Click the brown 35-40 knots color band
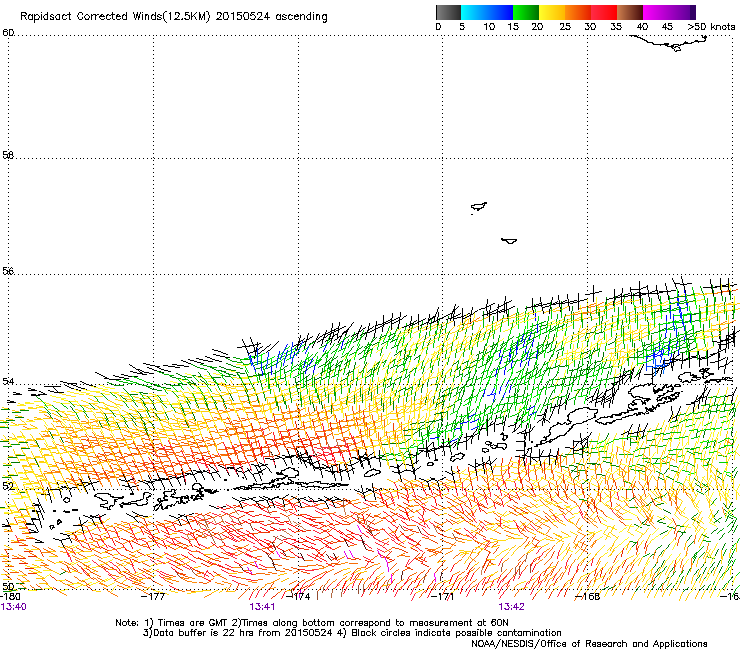Viewport: 740px width, 650px height. point(630,12)
